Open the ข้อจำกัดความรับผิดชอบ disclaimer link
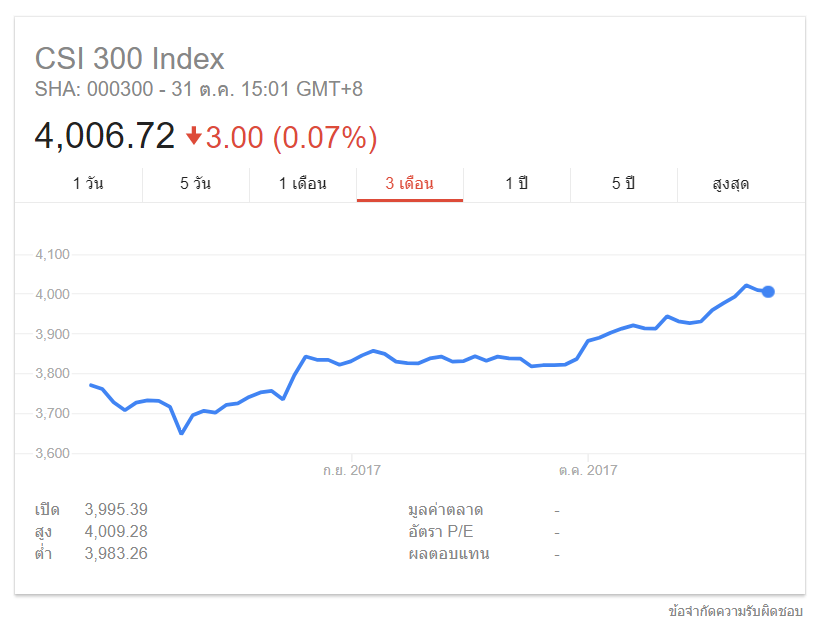The image size is (830, 622). [735, 610]
